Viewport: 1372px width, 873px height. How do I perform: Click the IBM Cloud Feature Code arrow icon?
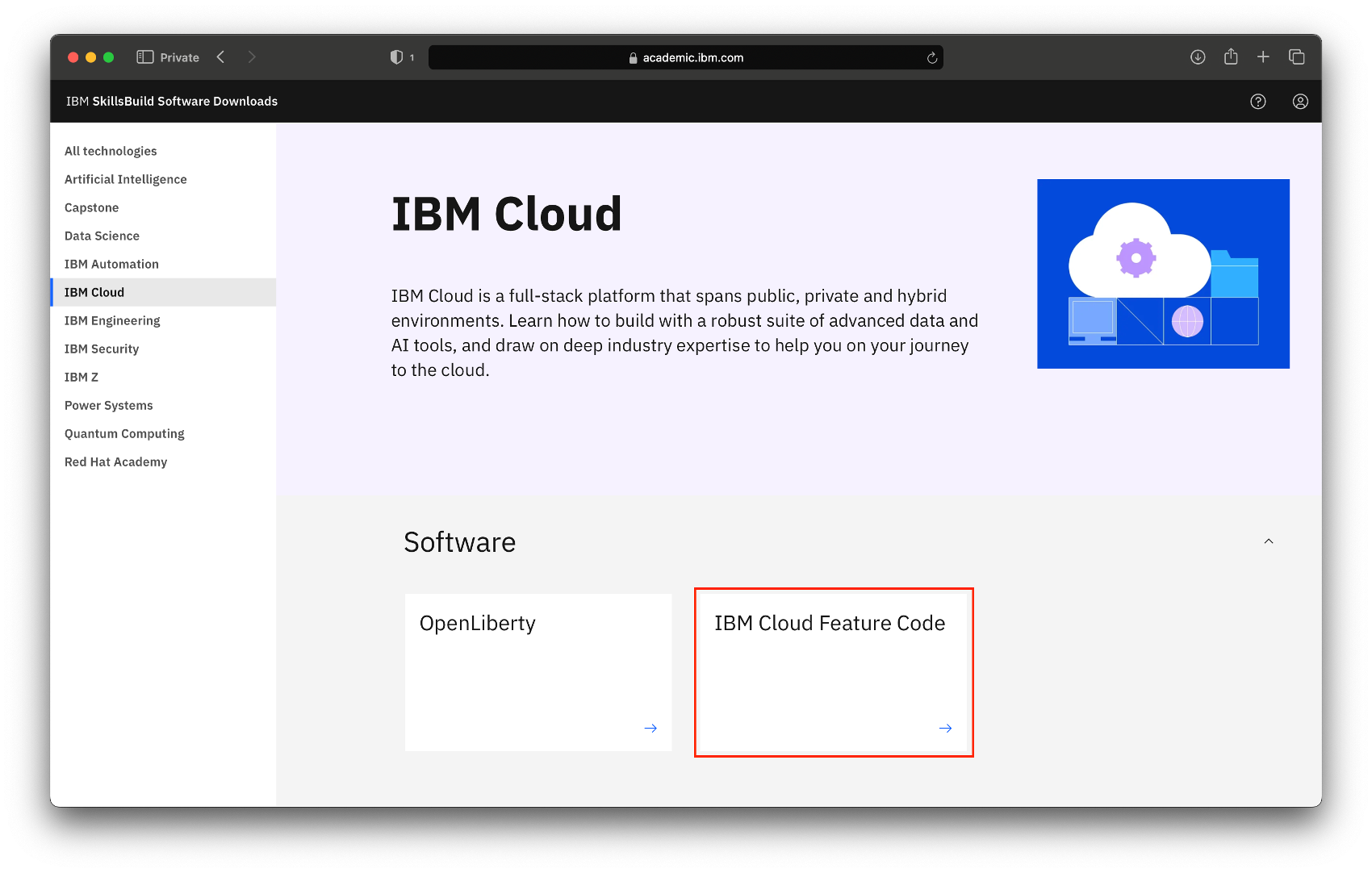[x=945, y=729]
